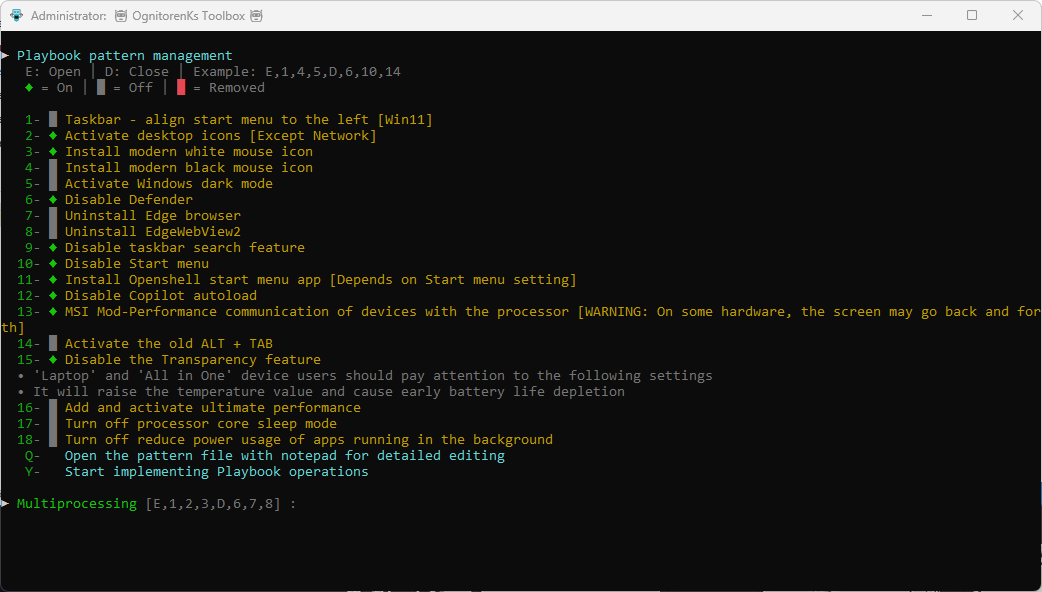Click the On diamond for Disable Start menu
1042x592 pixels.
point(53,264)
